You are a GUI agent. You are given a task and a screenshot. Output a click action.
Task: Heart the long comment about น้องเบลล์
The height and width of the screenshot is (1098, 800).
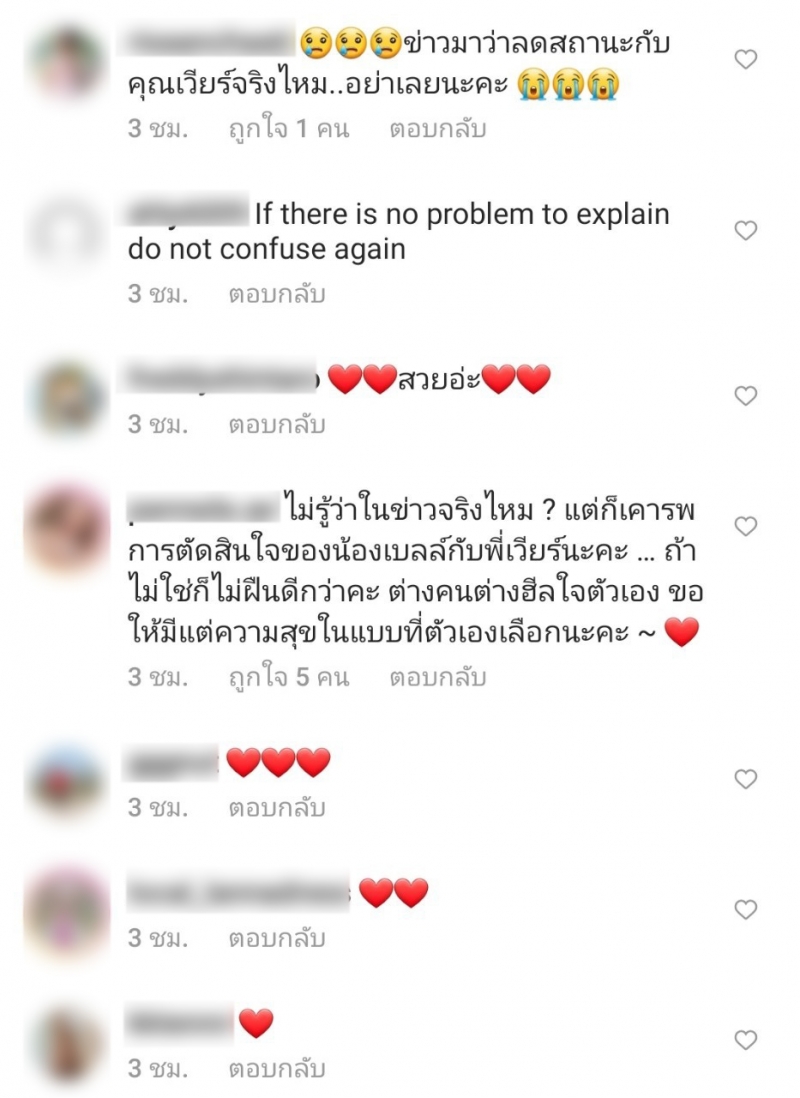tap(745, 526)
